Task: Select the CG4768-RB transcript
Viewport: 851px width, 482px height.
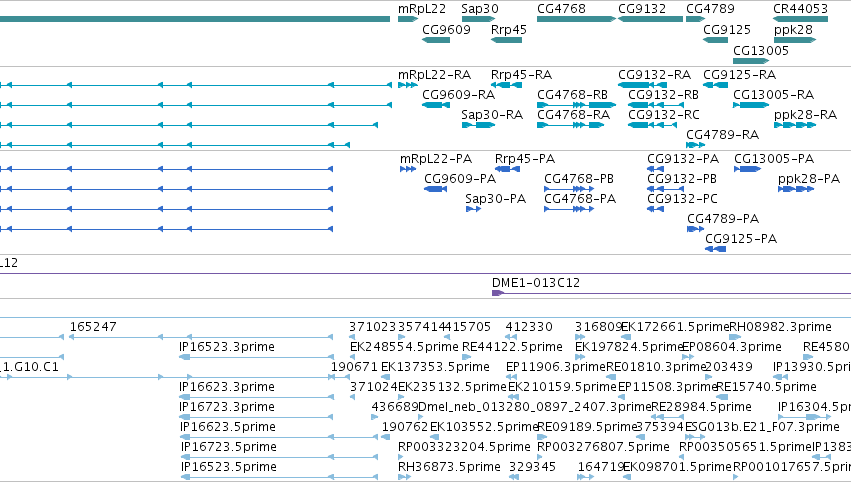Action: 576,105
